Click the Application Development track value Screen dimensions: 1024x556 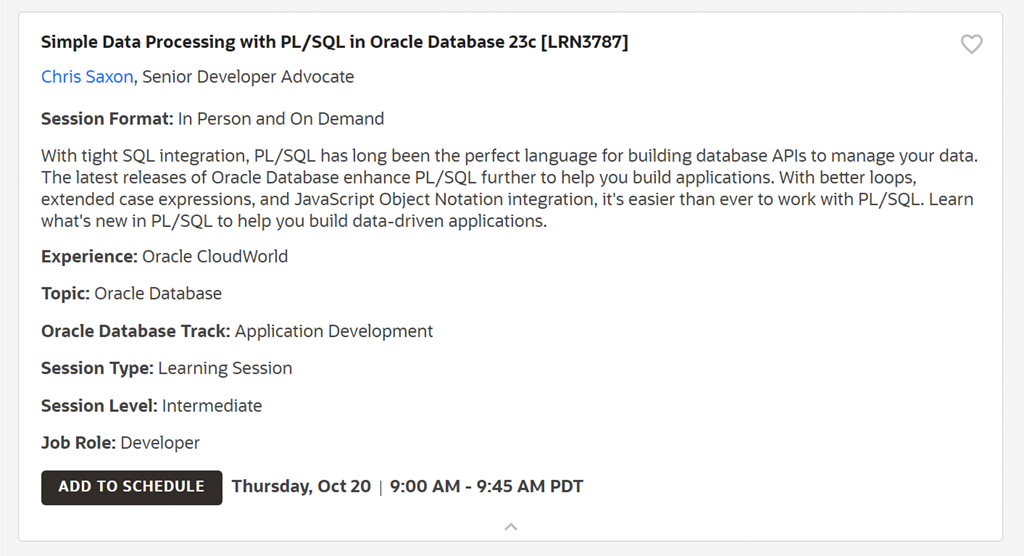(334, 331)
